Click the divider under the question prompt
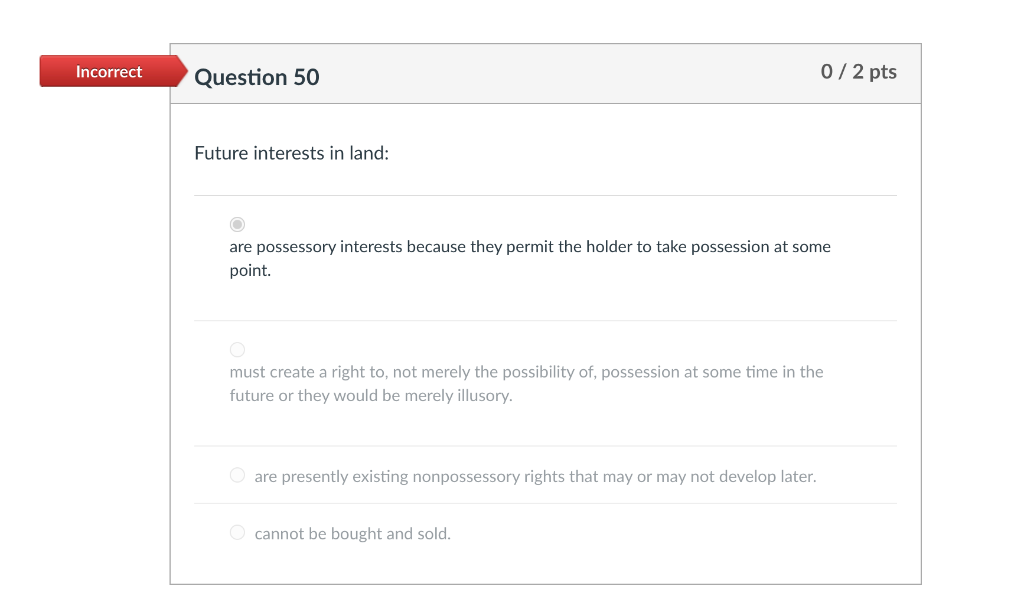The height and width of the screenshot is (612, 1024). click(x=545, y=195)
